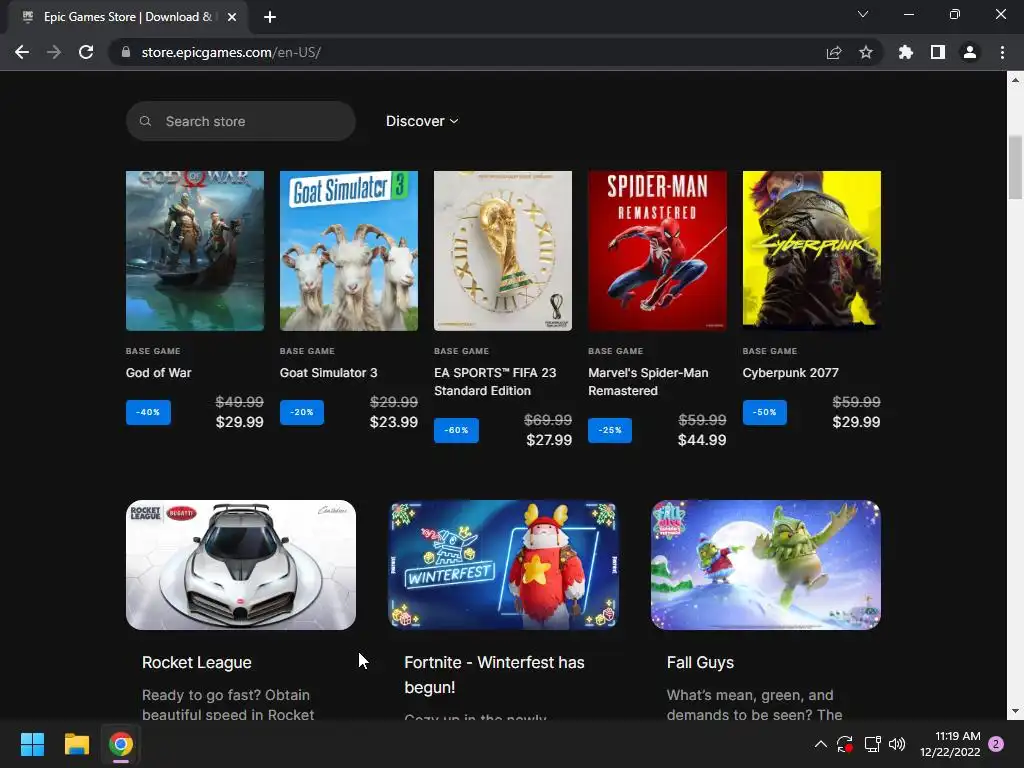
Task: Open Fall Guys banner image
Action: [x=766, y=565]
